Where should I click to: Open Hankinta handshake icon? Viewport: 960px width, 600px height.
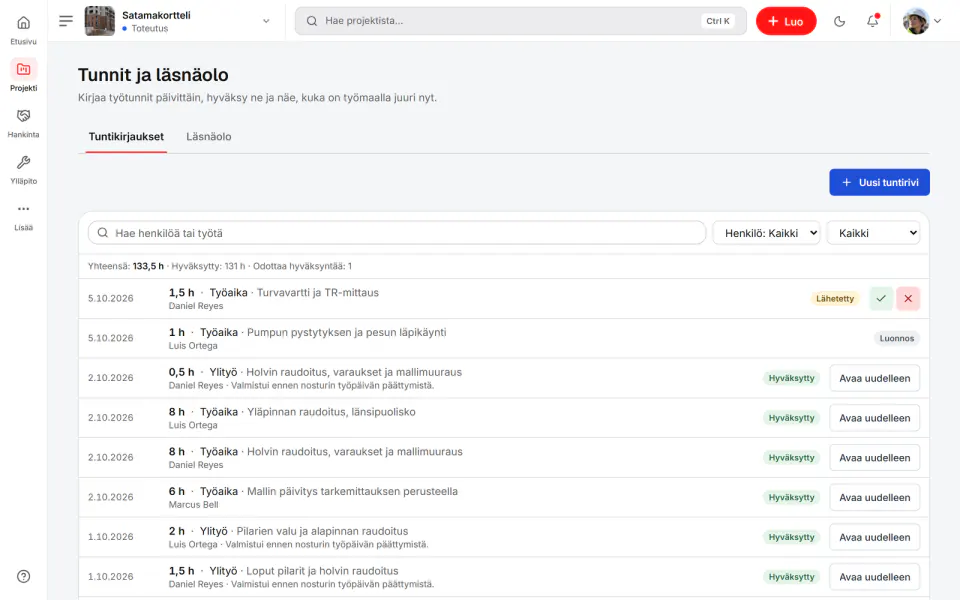(23, 116)
